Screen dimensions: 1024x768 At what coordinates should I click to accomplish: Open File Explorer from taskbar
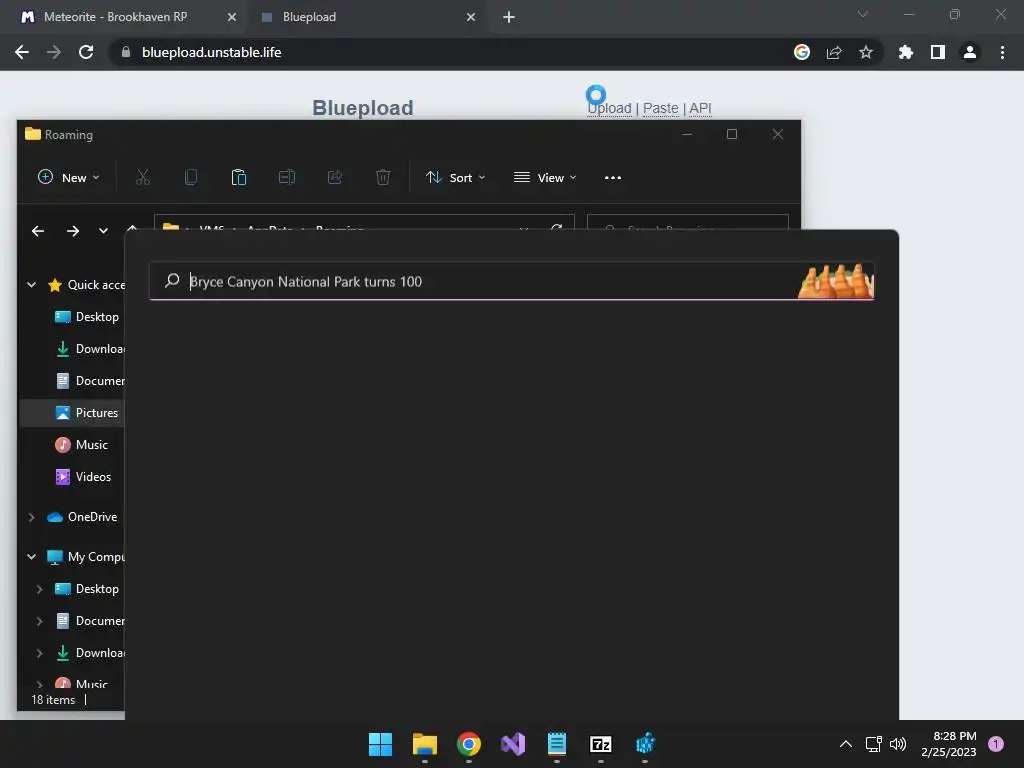click(x=424, y=744)
